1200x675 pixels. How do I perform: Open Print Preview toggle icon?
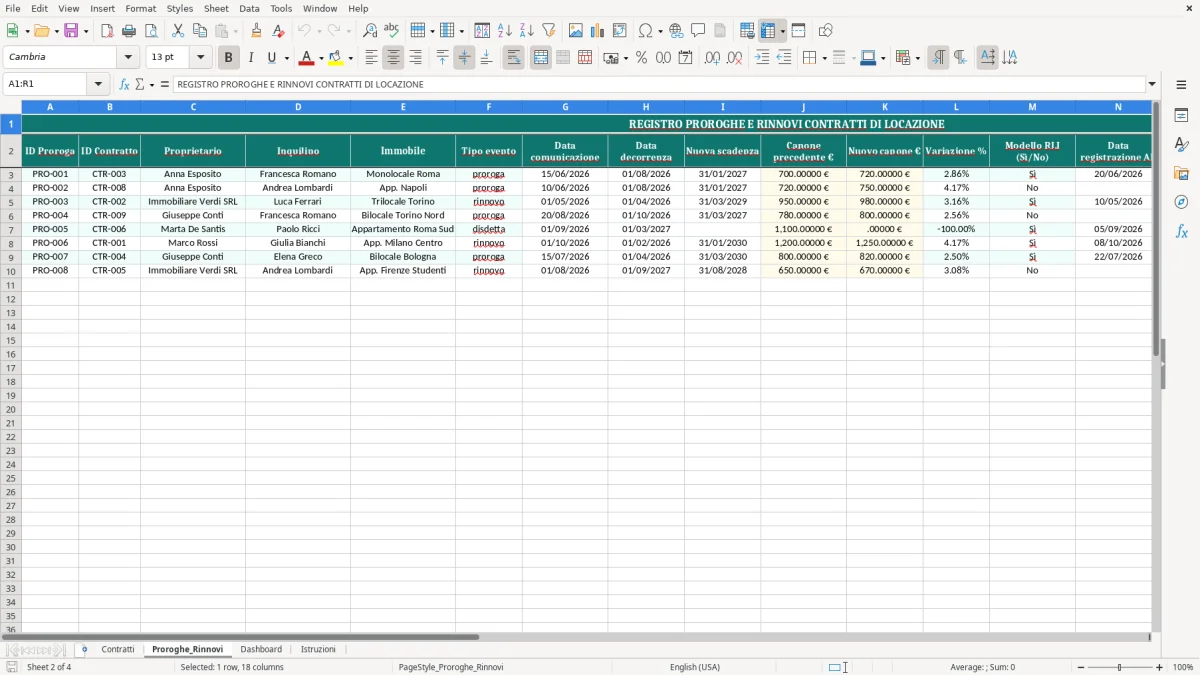151,31
